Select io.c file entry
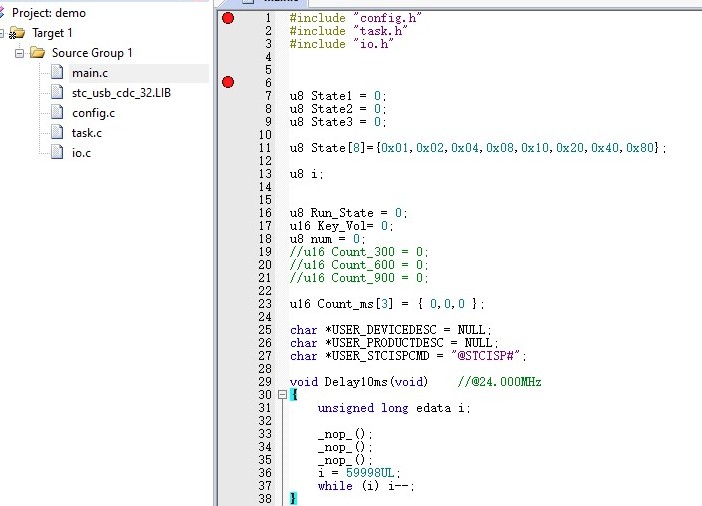 pyautogui.click(x=81, y=153)
